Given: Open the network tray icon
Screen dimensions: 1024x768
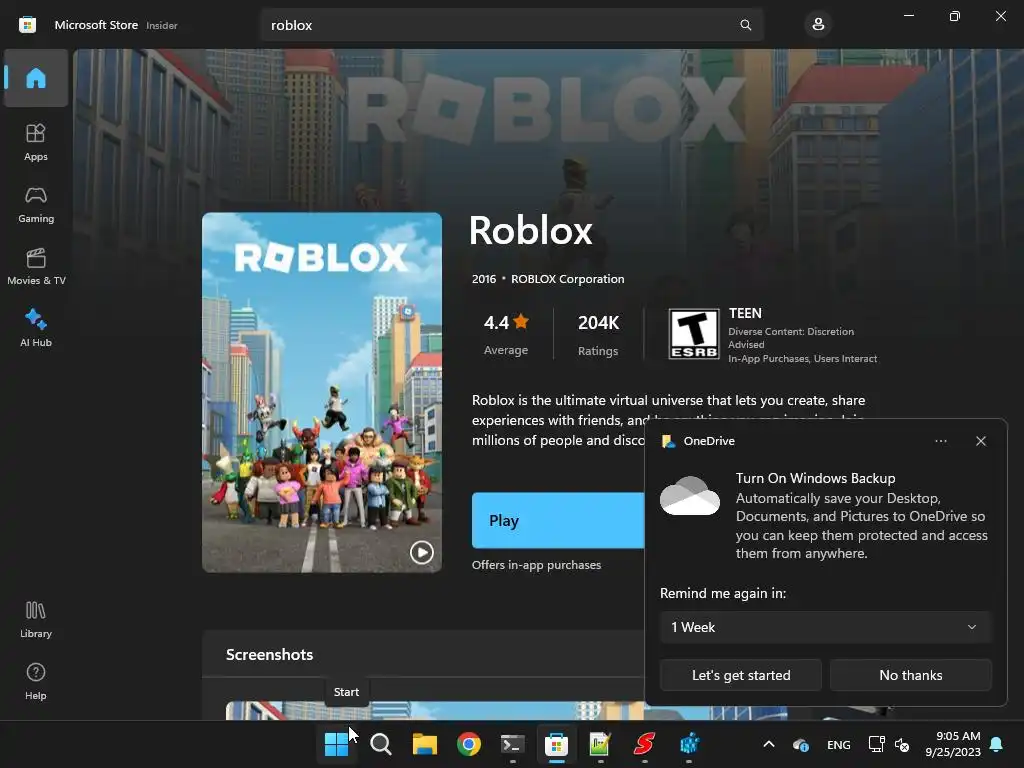Looking at the screenshot, I should tap(876, 744).
